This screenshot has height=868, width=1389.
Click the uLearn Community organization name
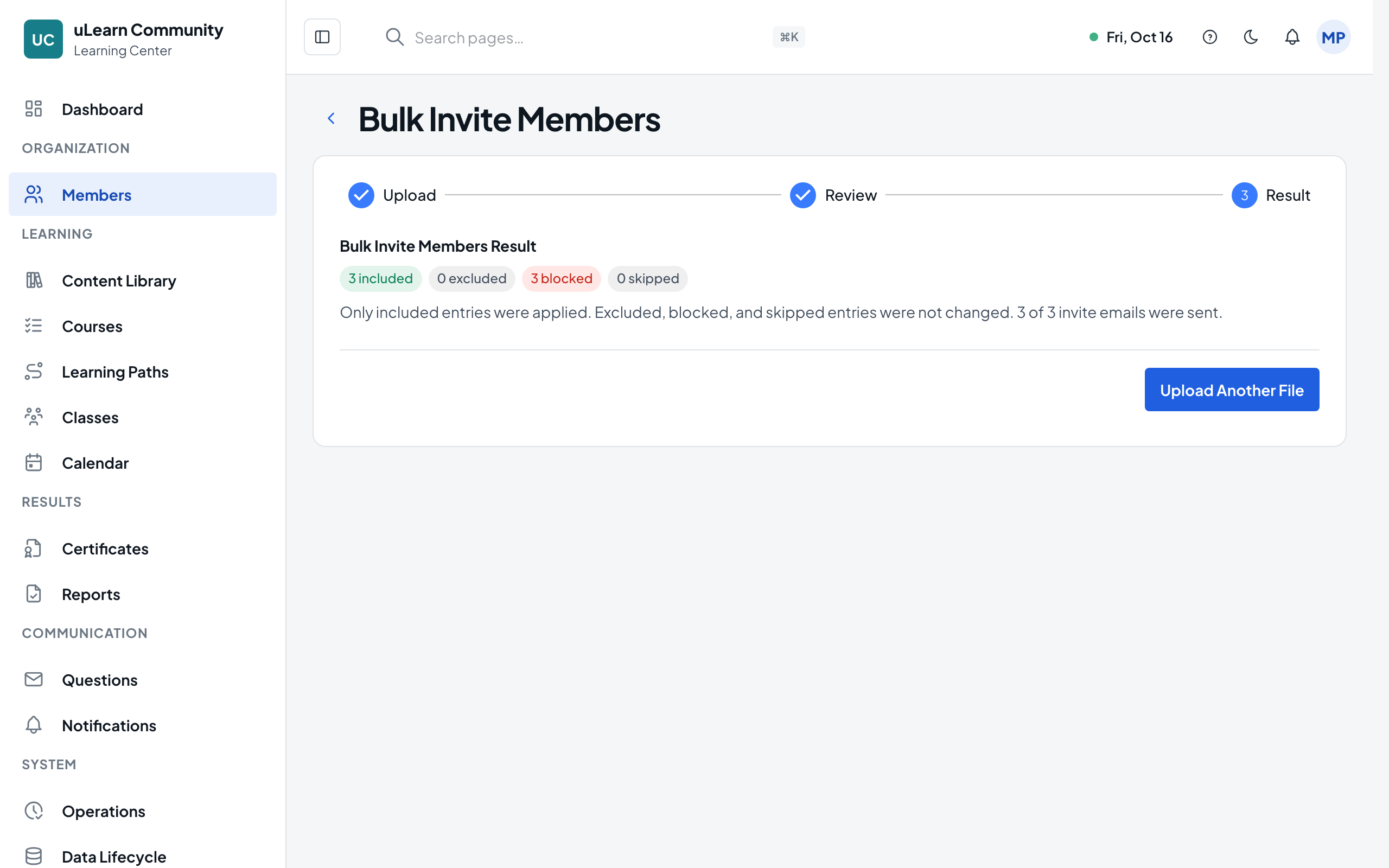pyautogui.click(x=148, y=29)
